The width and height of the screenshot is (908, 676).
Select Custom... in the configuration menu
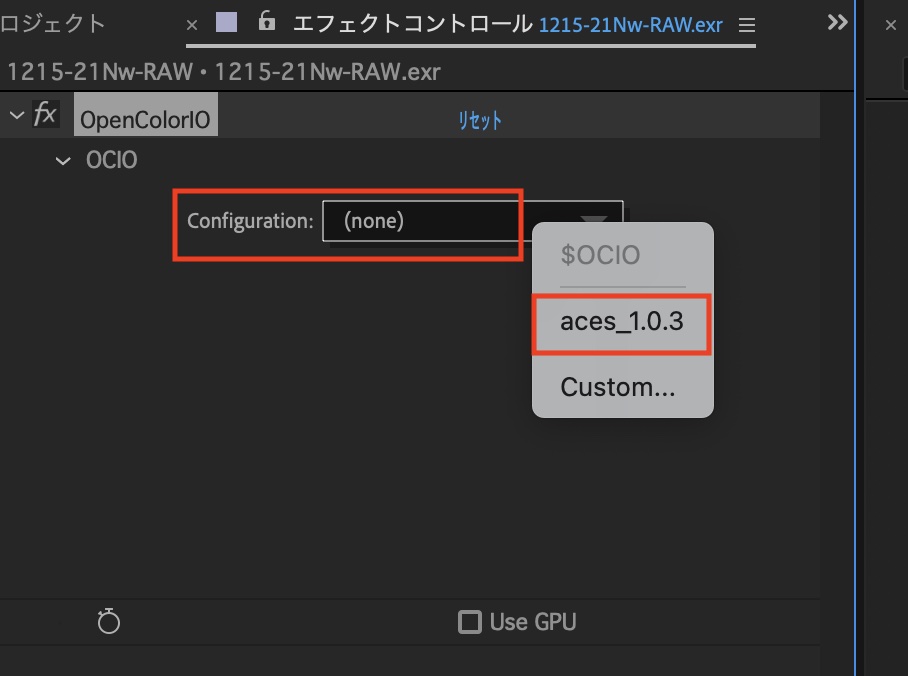point(617,387)
